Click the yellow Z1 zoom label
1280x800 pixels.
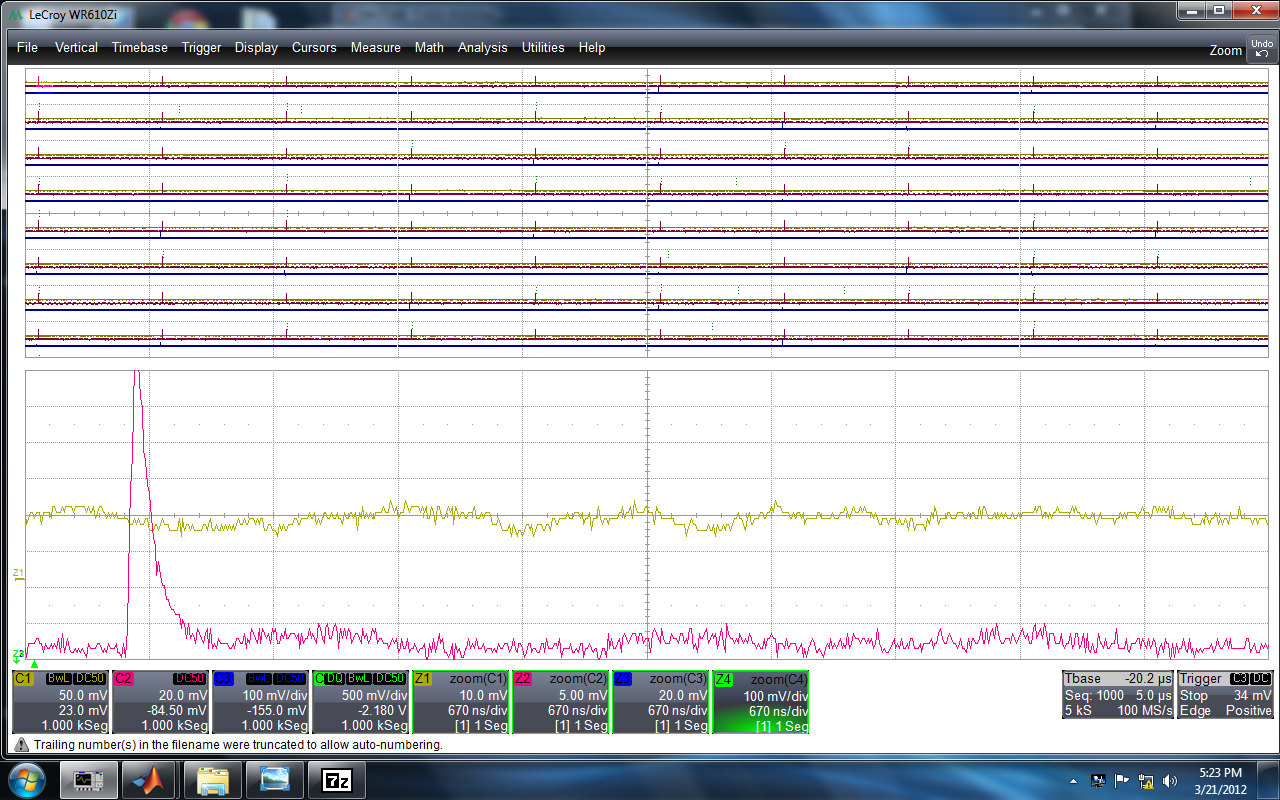click(x=423, y=678)
